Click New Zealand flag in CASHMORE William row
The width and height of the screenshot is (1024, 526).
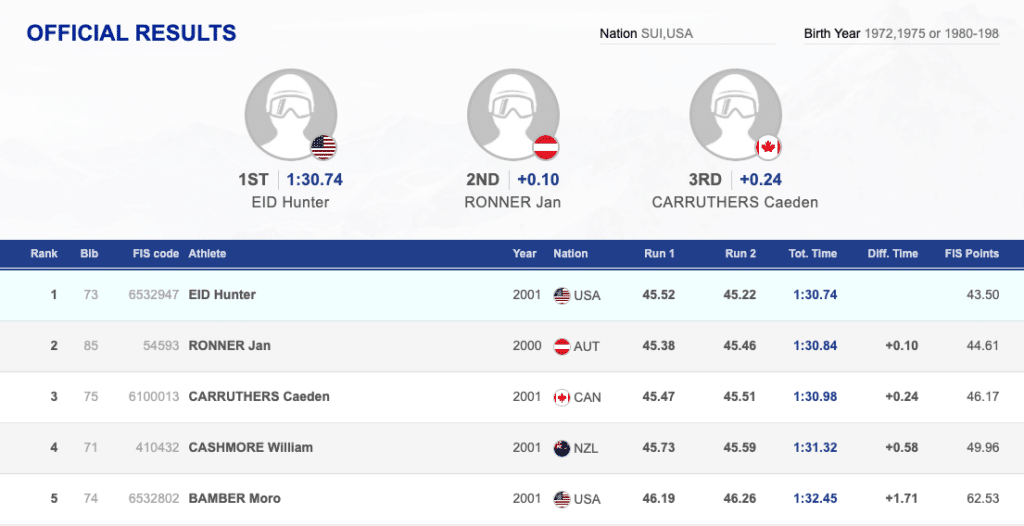tap(562, 448)
